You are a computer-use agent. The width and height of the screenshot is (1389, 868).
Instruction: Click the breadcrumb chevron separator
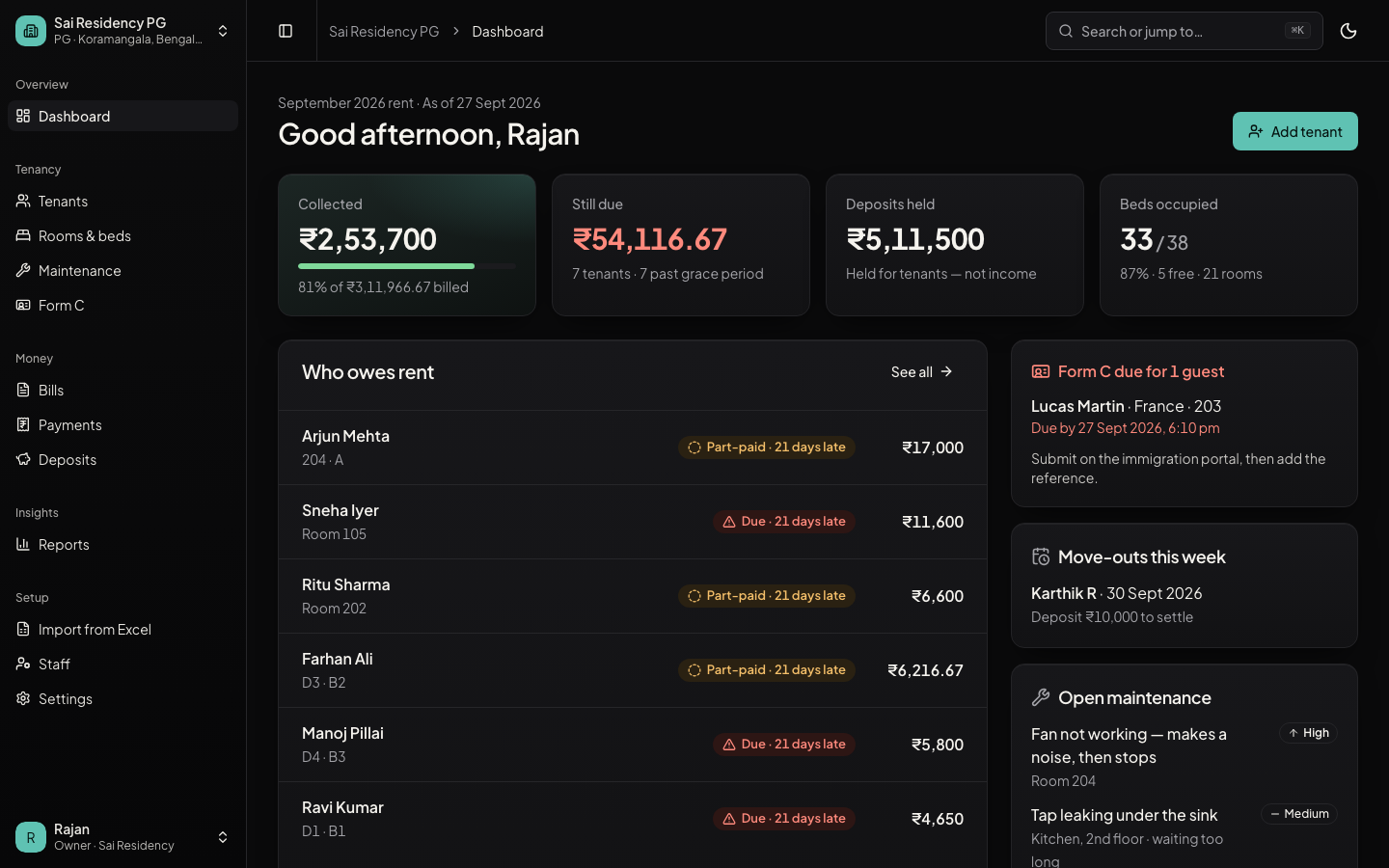pos(456,31)
